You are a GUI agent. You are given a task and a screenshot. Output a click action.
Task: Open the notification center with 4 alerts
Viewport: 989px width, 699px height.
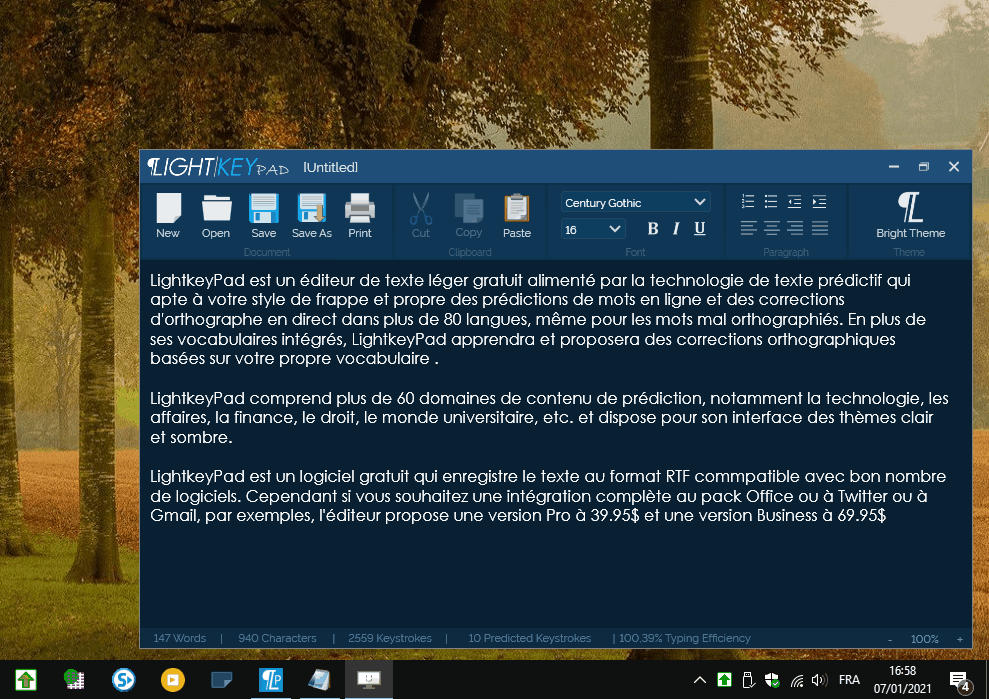coord(960,680)
